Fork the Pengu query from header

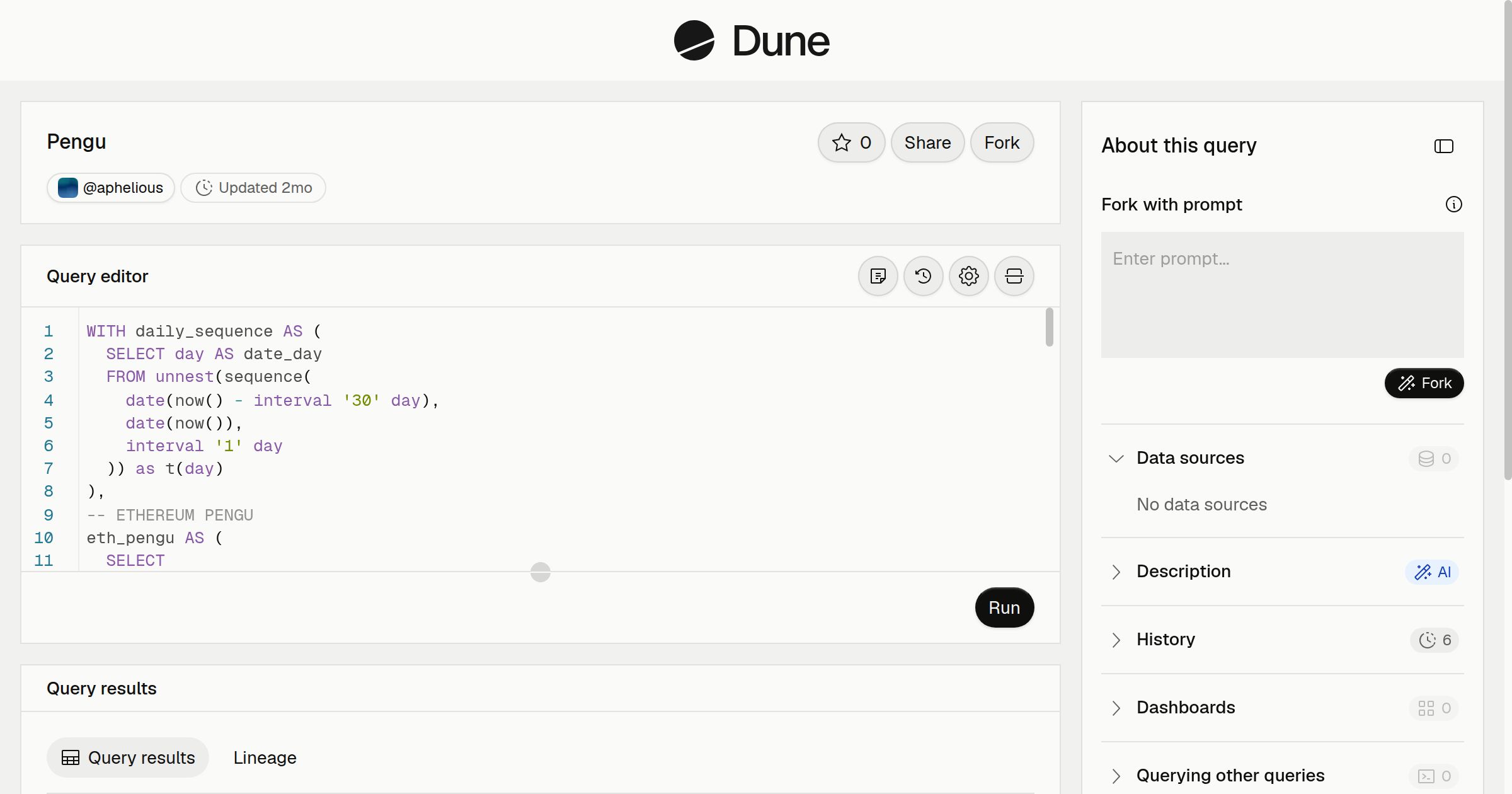(x=1002, y=142)
